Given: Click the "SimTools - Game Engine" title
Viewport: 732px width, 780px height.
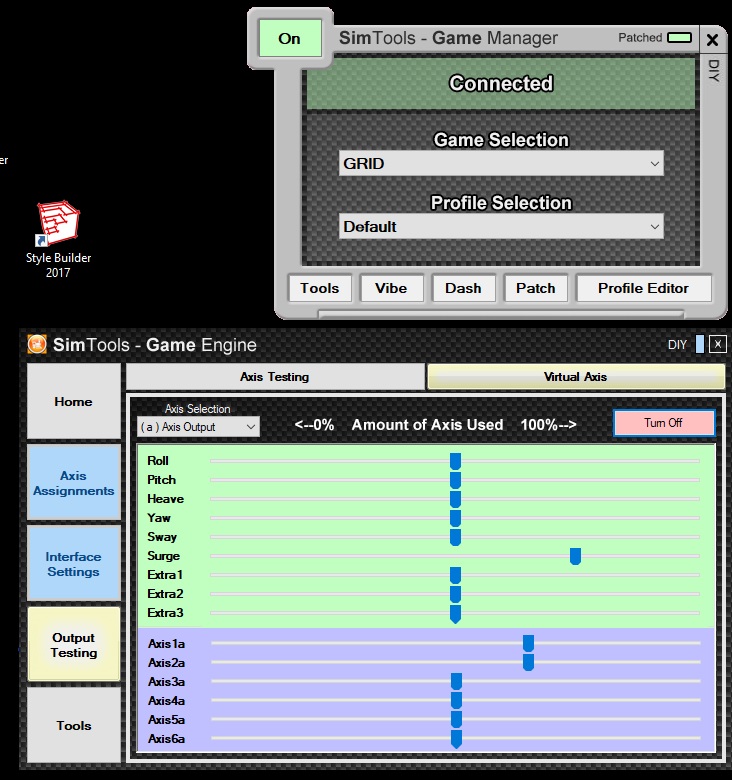Looking at the screenshot, I should pos(155,345).
